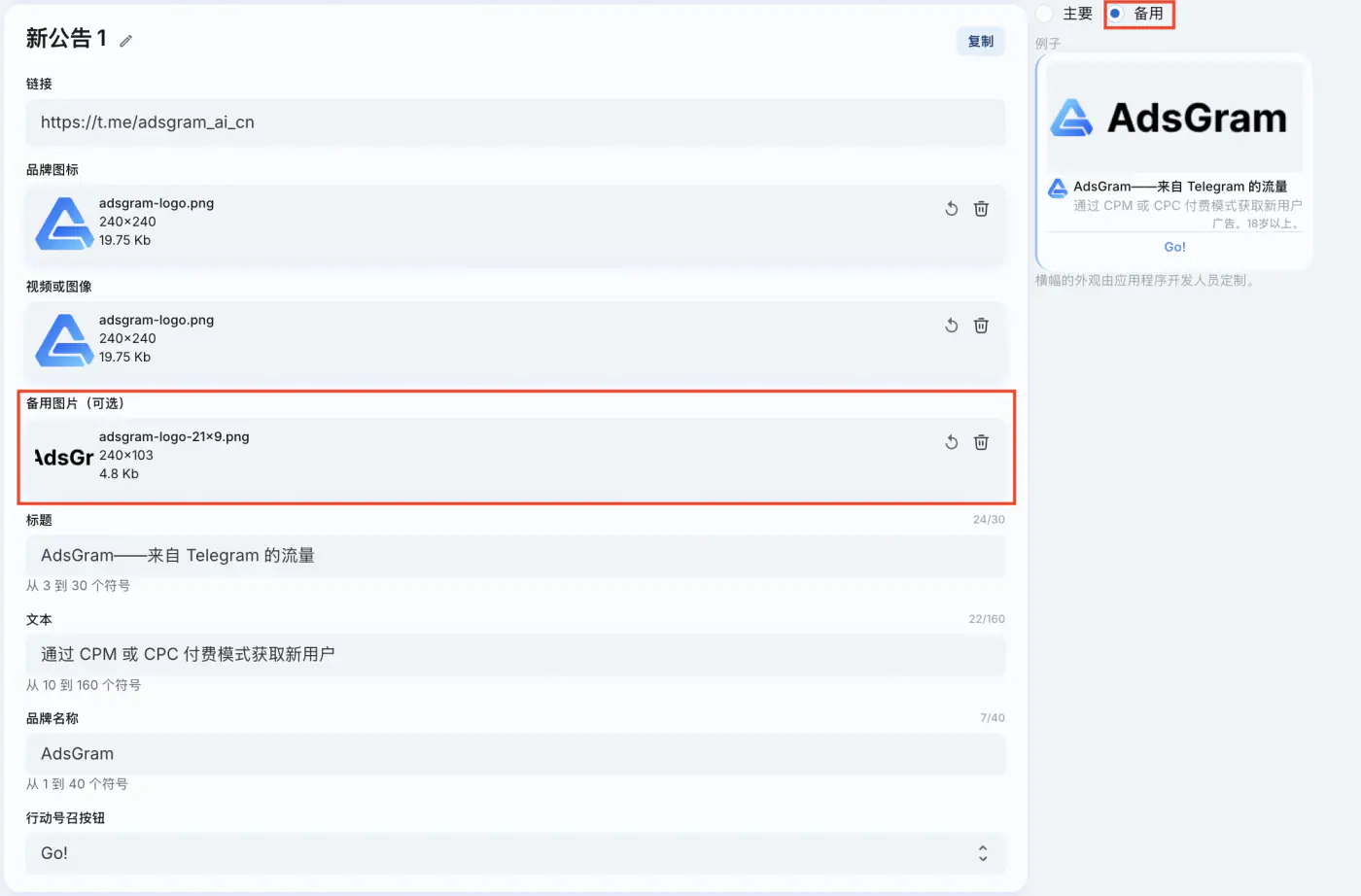Delete the adsgram-logo-21×9.png backup image
The image size is (1361, 896).
tap(981, 442)
